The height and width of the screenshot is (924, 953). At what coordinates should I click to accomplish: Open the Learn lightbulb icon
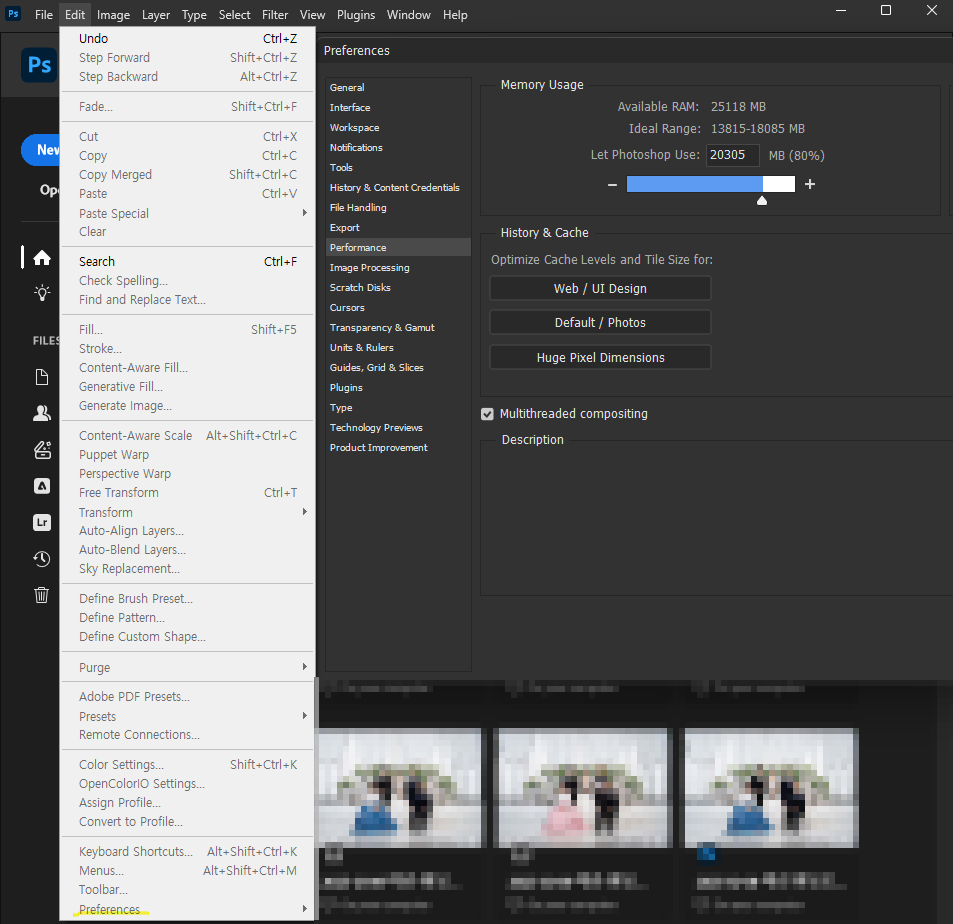coord(41,293)
